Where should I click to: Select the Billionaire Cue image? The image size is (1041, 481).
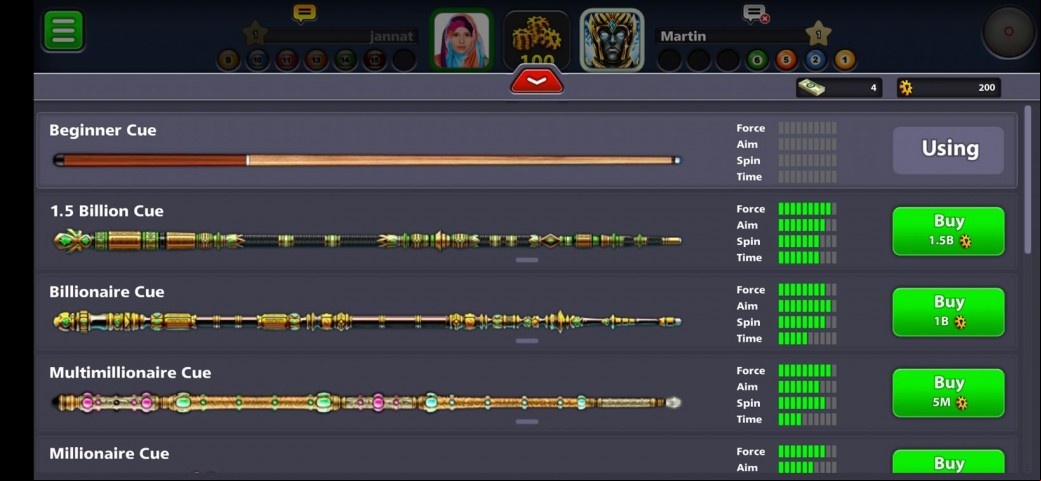tap(367, 322)
